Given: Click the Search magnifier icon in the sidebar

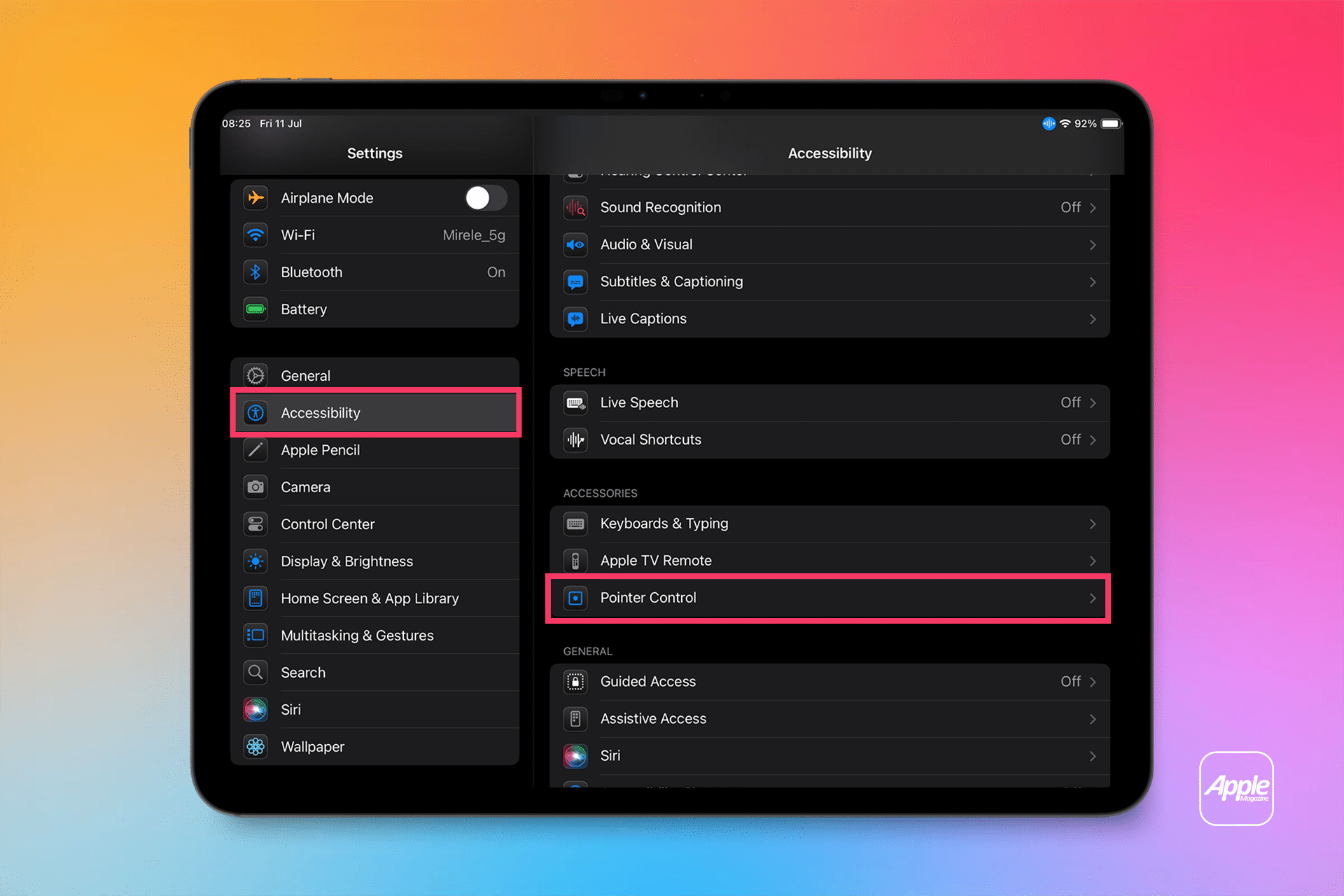Looking at the screenshot, I should pyautogui.click(x=255, y=673).
